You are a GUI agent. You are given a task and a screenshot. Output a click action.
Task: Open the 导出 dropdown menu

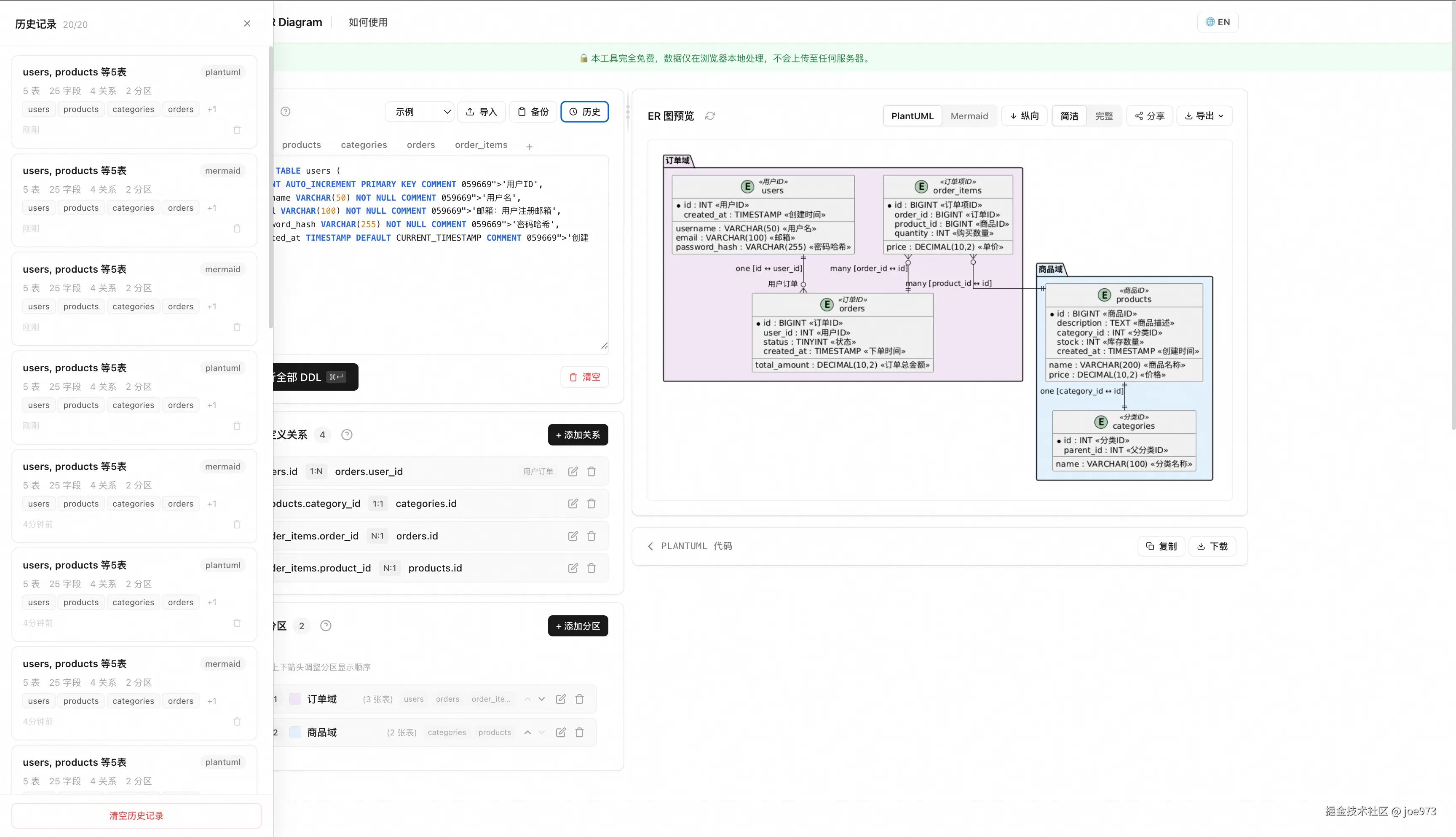(1204, 116)
